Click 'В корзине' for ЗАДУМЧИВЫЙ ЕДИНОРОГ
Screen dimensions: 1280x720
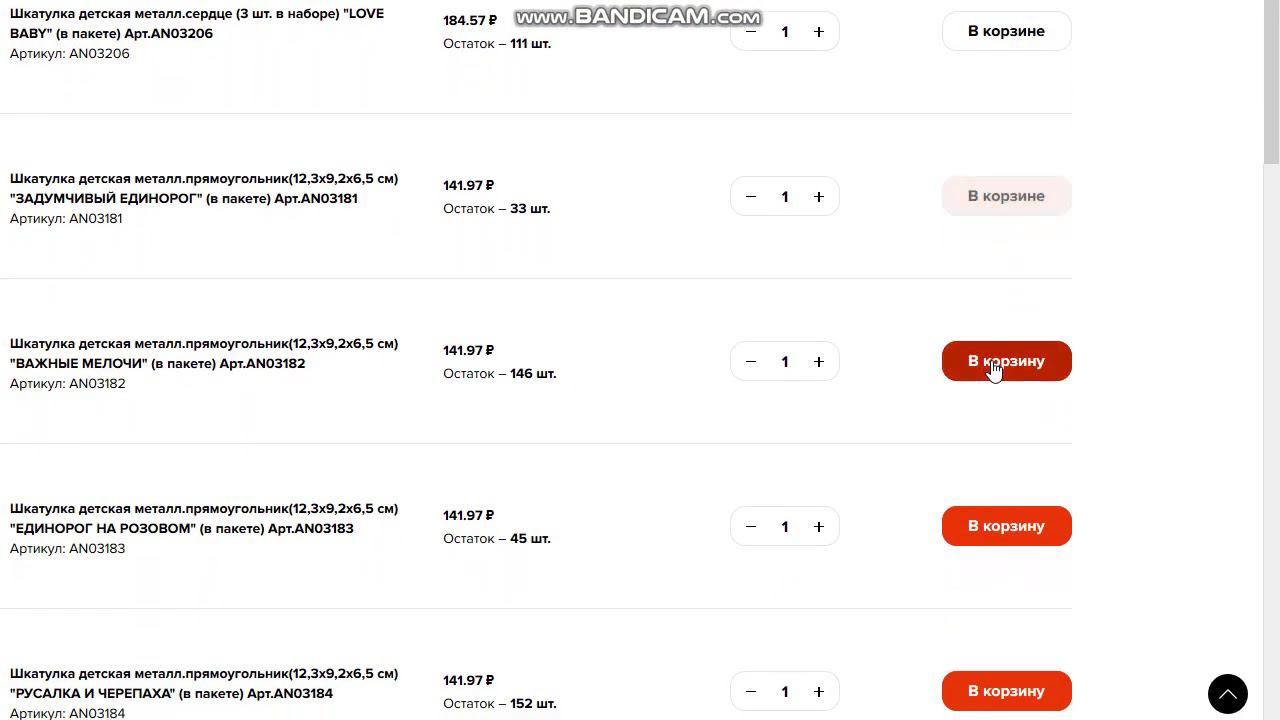coord(1006,196)
